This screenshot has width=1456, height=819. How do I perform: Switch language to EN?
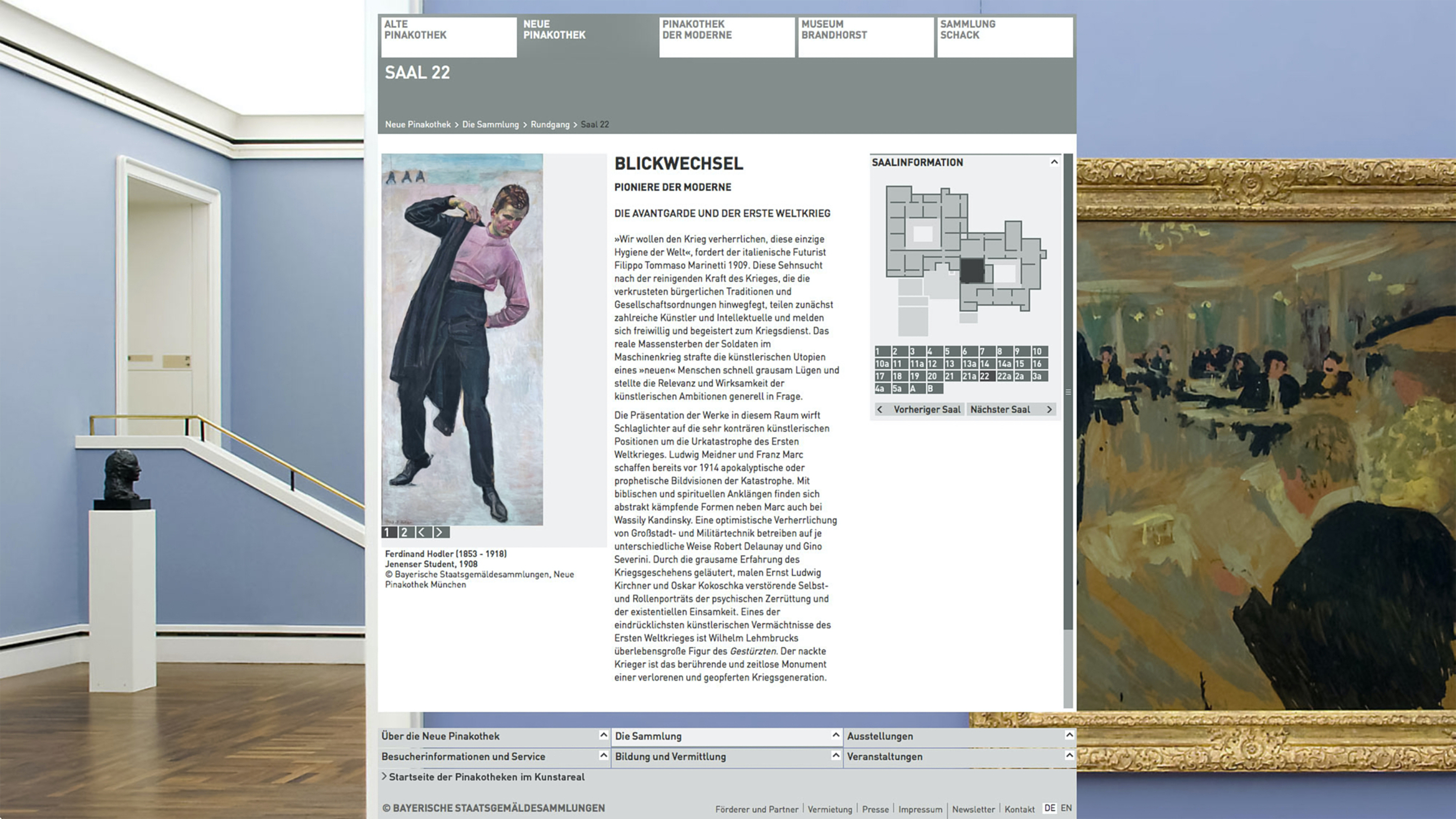(1066, 808)
